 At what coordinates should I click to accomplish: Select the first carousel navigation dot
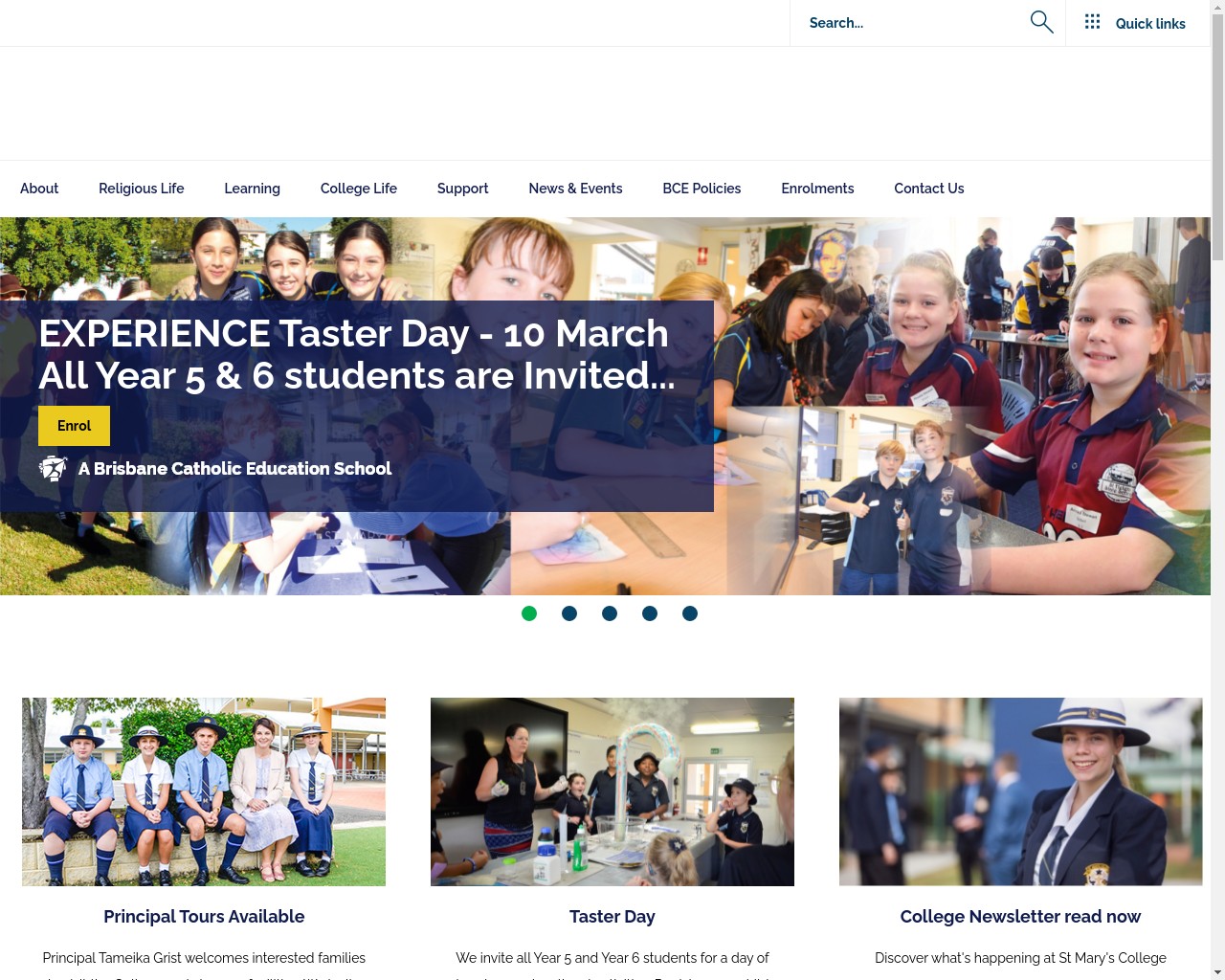pyautogui.click(x=529, y=613)
